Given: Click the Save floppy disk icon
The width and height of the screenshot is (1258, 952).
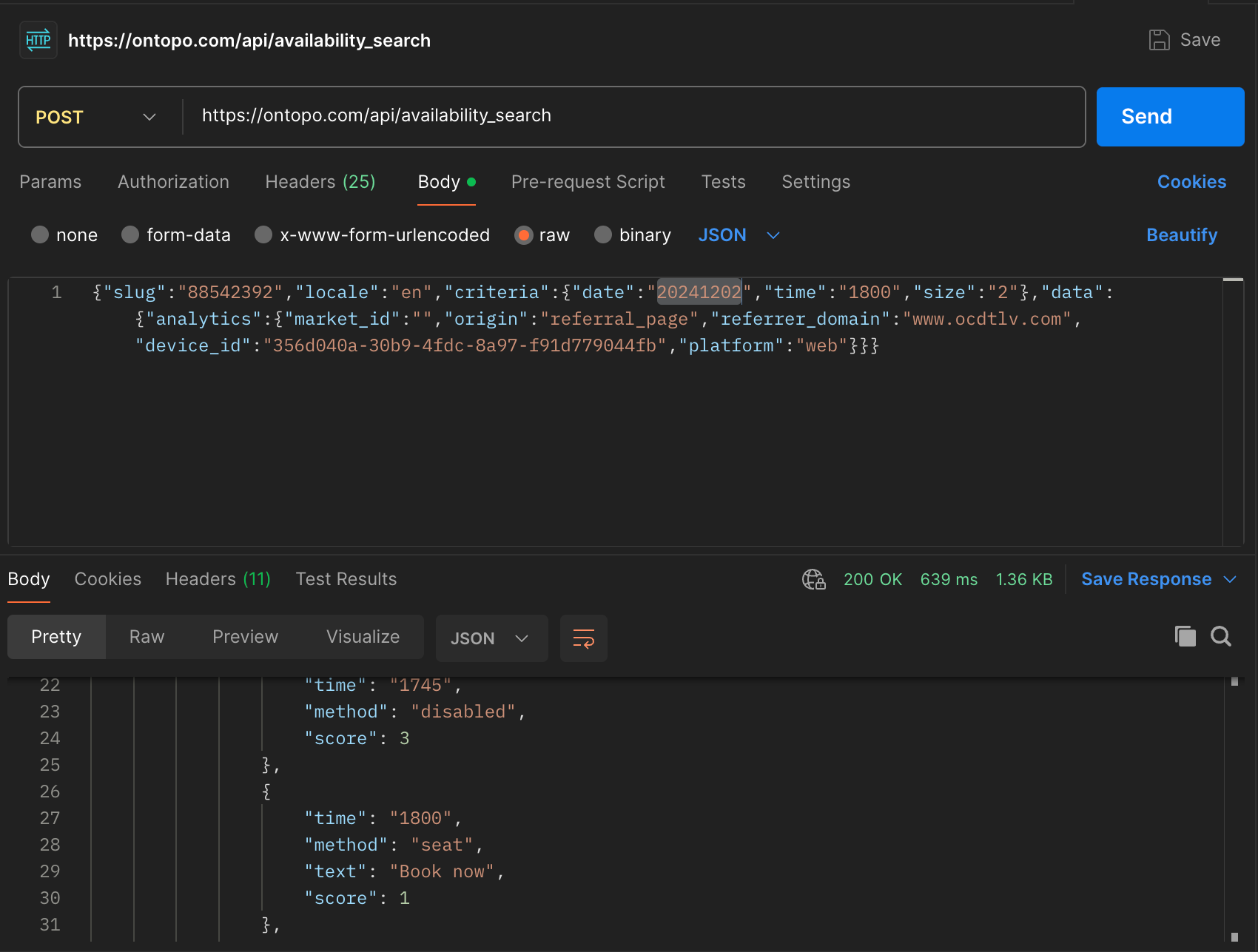Looking at the screenshot, I should pyautogui.click(x=1159, y=40).
